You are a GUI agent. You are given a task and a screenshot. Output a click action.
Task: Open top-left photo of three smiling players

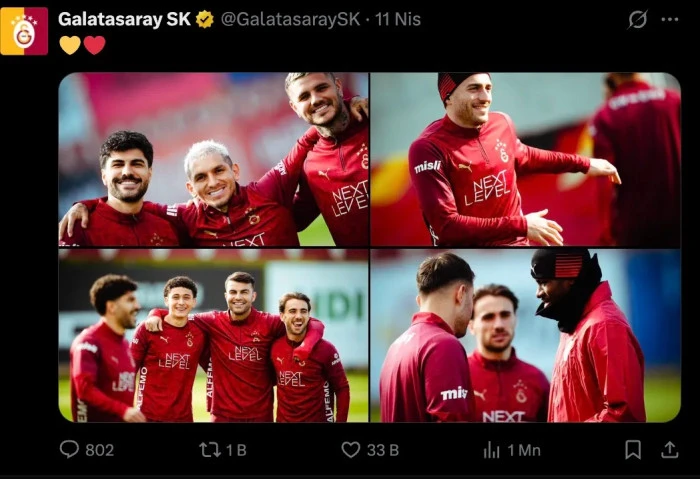point(213,159)
